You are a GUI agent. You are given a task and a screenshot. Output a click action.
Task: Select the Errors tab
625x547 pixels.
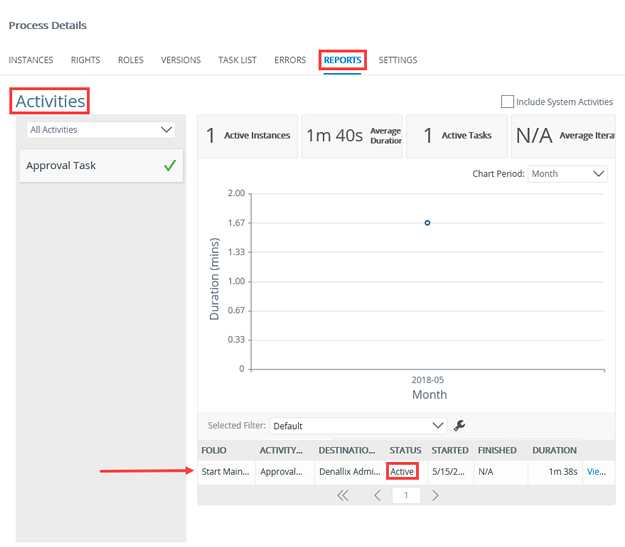point(290,60)
